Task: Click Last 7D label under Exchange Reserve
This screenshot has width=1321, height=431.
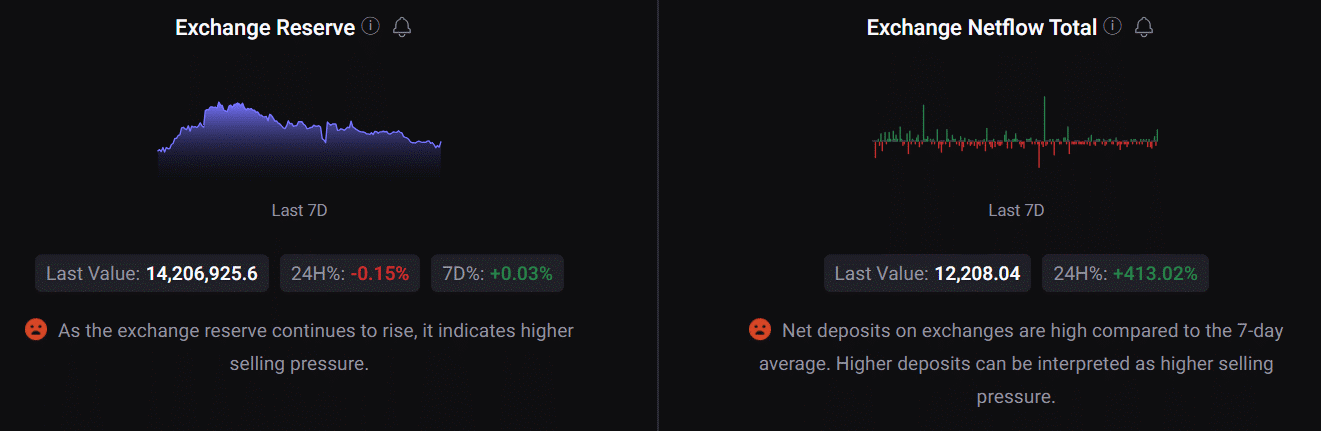Action: coord(299,210)
